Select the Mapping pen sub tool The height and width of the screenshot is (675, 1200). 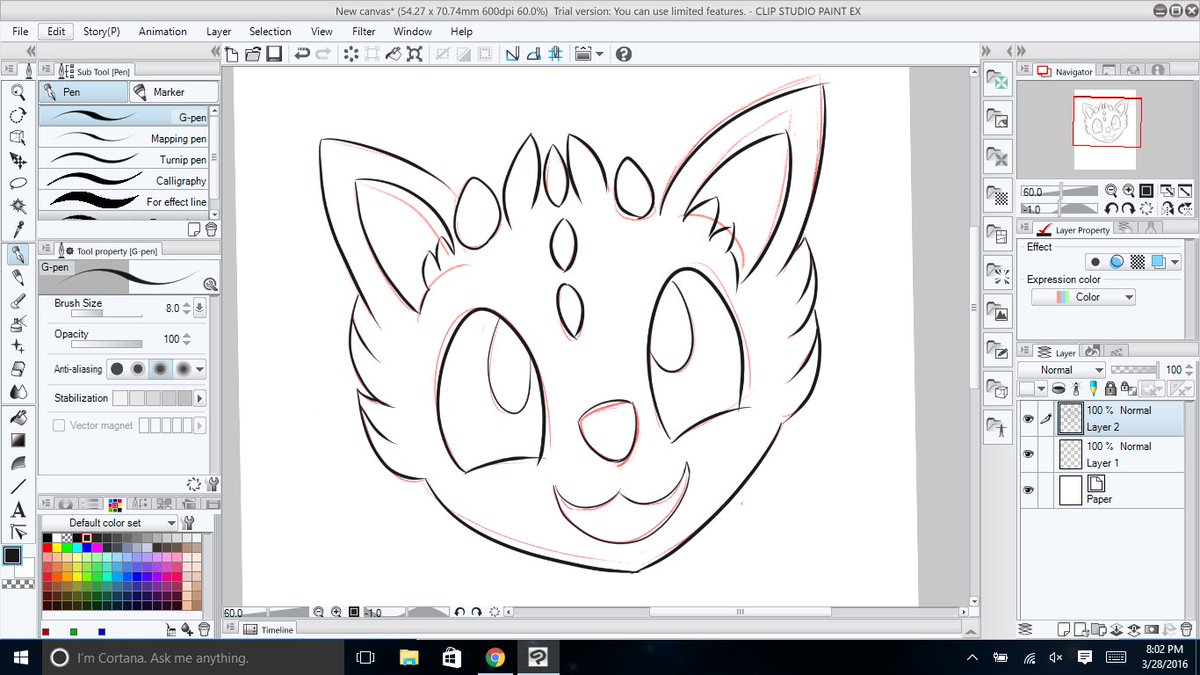click(123, 139)
